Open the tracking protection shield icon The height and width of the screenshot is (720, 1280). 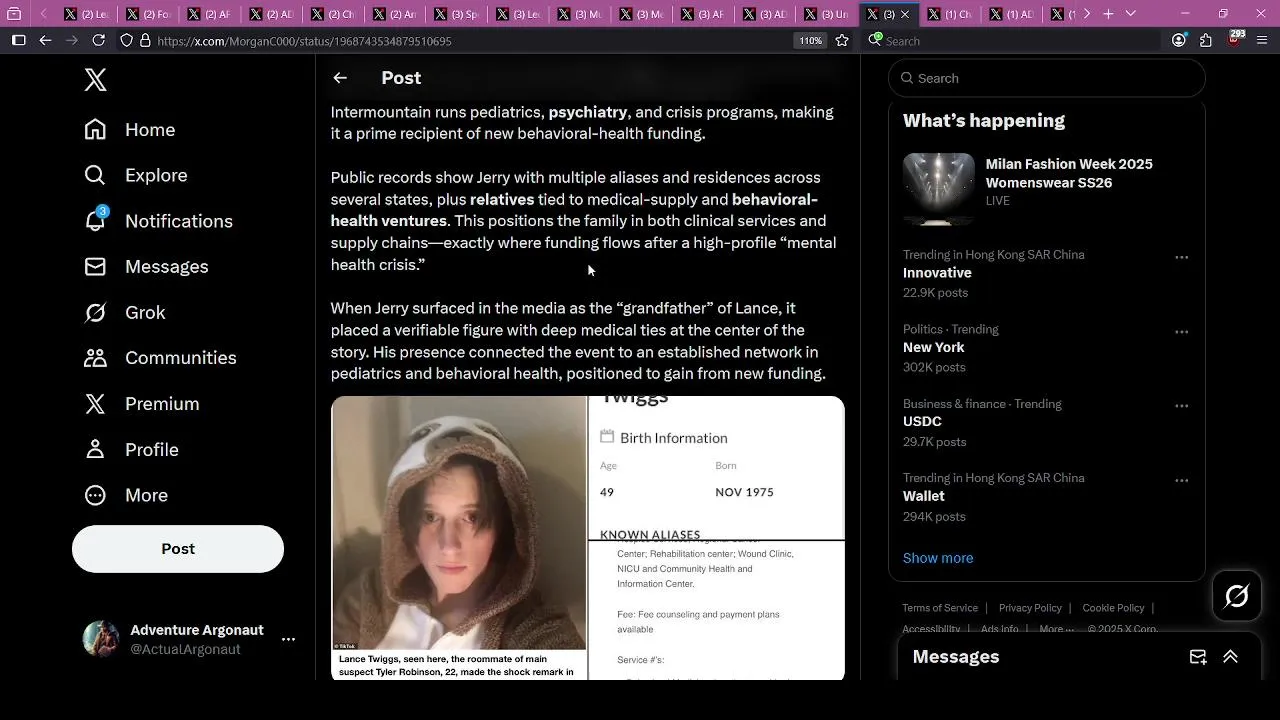(126, 41)
